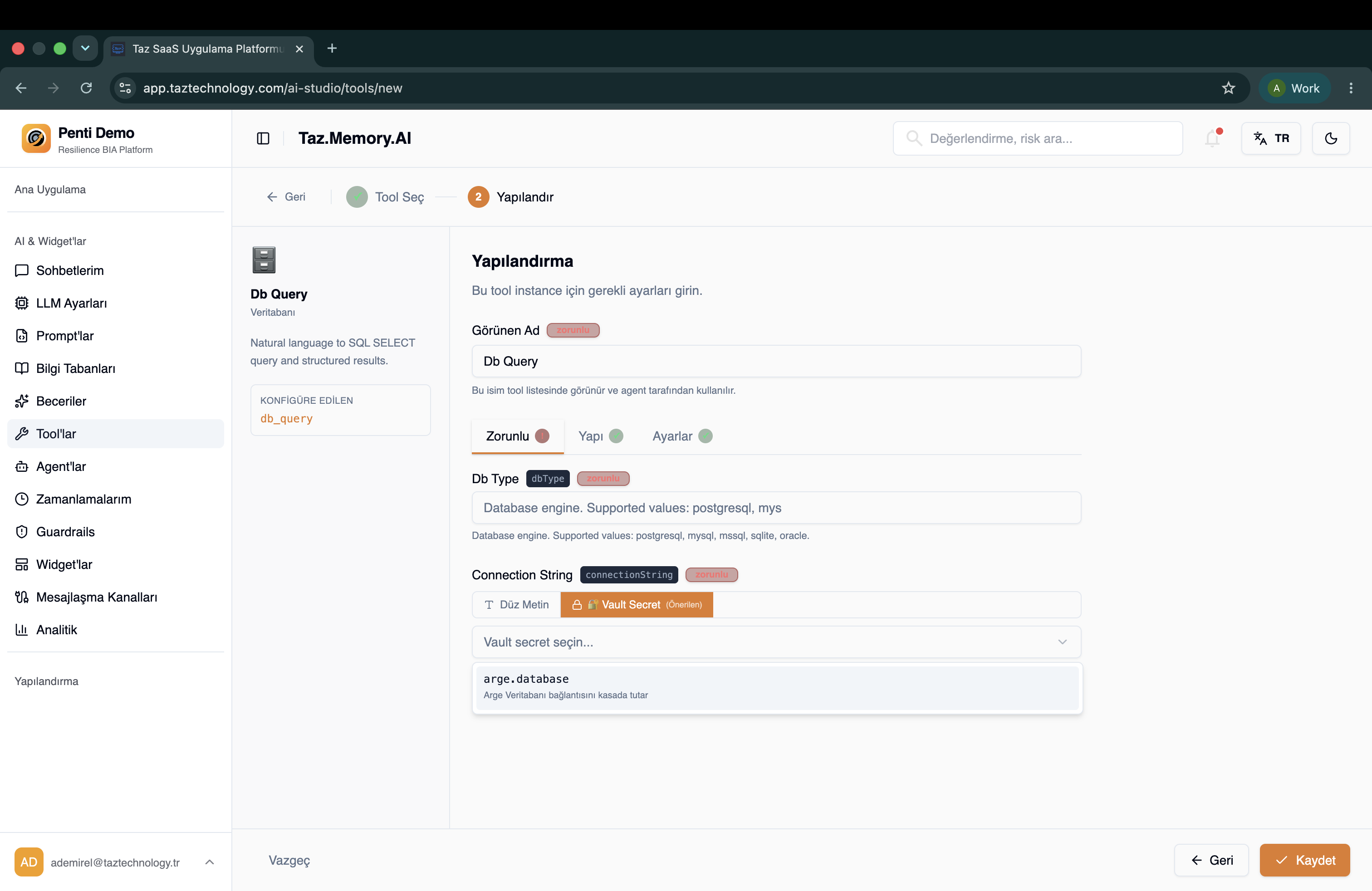Click the db_query configured name
The width and height of the screenshot is (1372, 891).
click(x=286, y=418)
